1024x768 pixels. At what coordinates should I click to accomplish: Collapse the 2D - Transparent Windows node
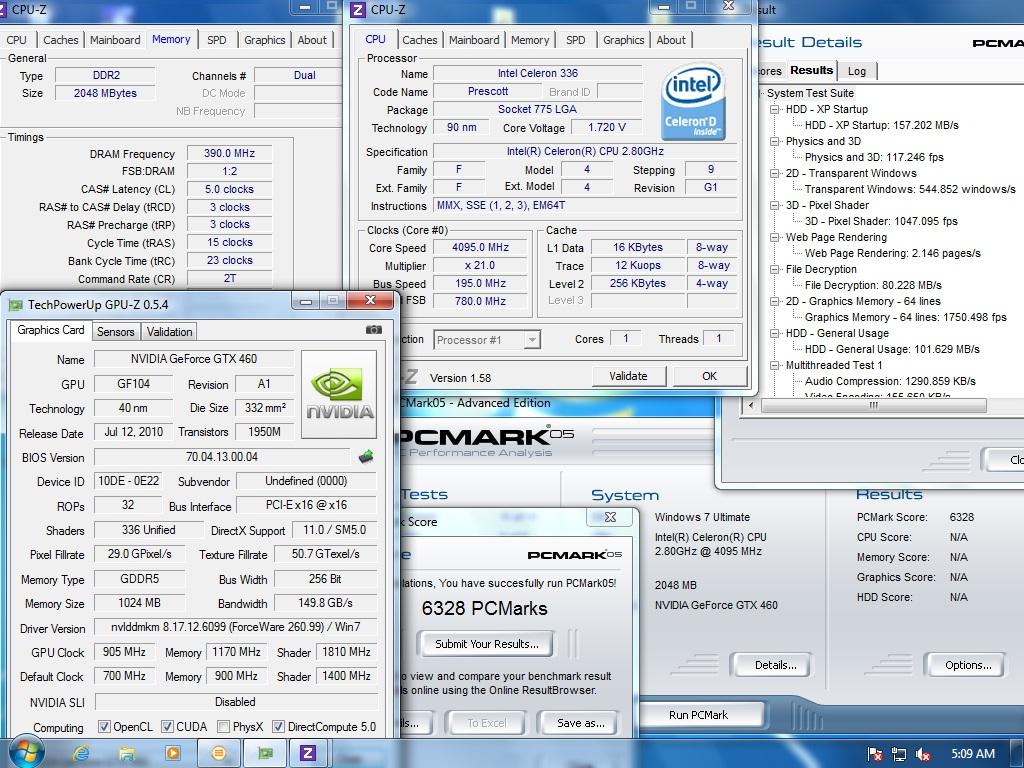coord(775,173)
